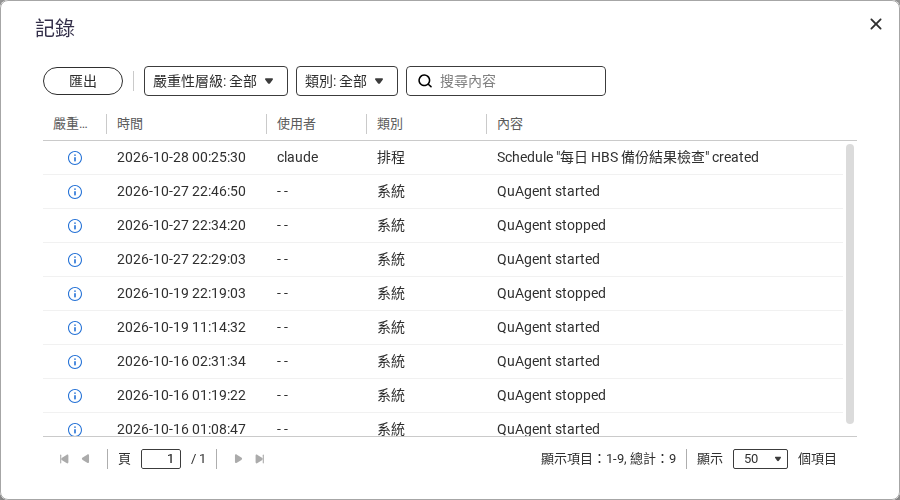This screenshot has width=900, height=500.
Task: Click the 匯出 export button
Action: (83, 81)
